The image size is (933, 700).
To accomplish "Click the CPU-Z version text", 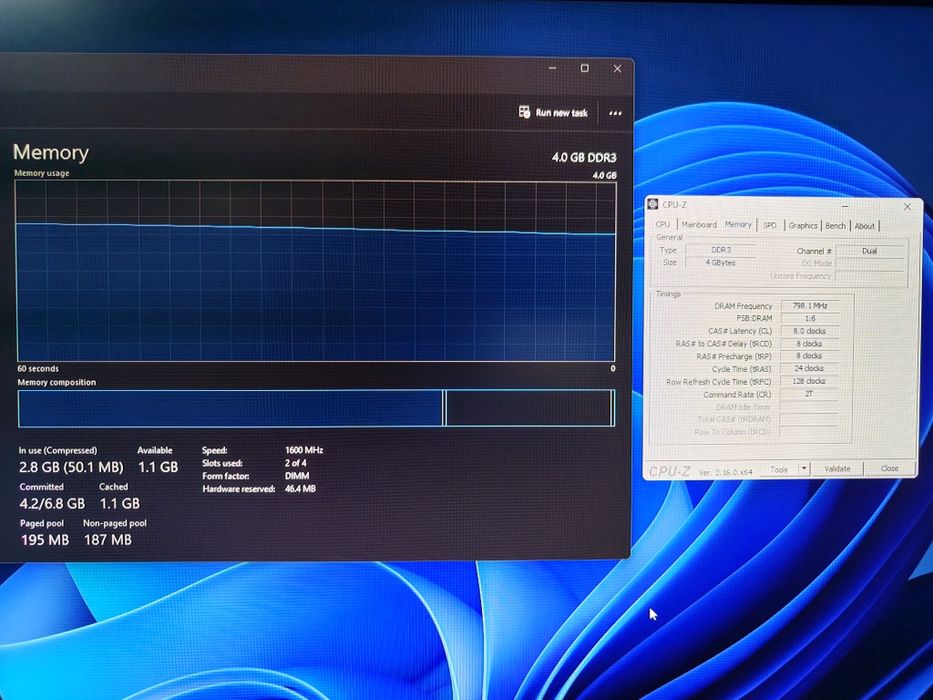I will pos(726,472).
